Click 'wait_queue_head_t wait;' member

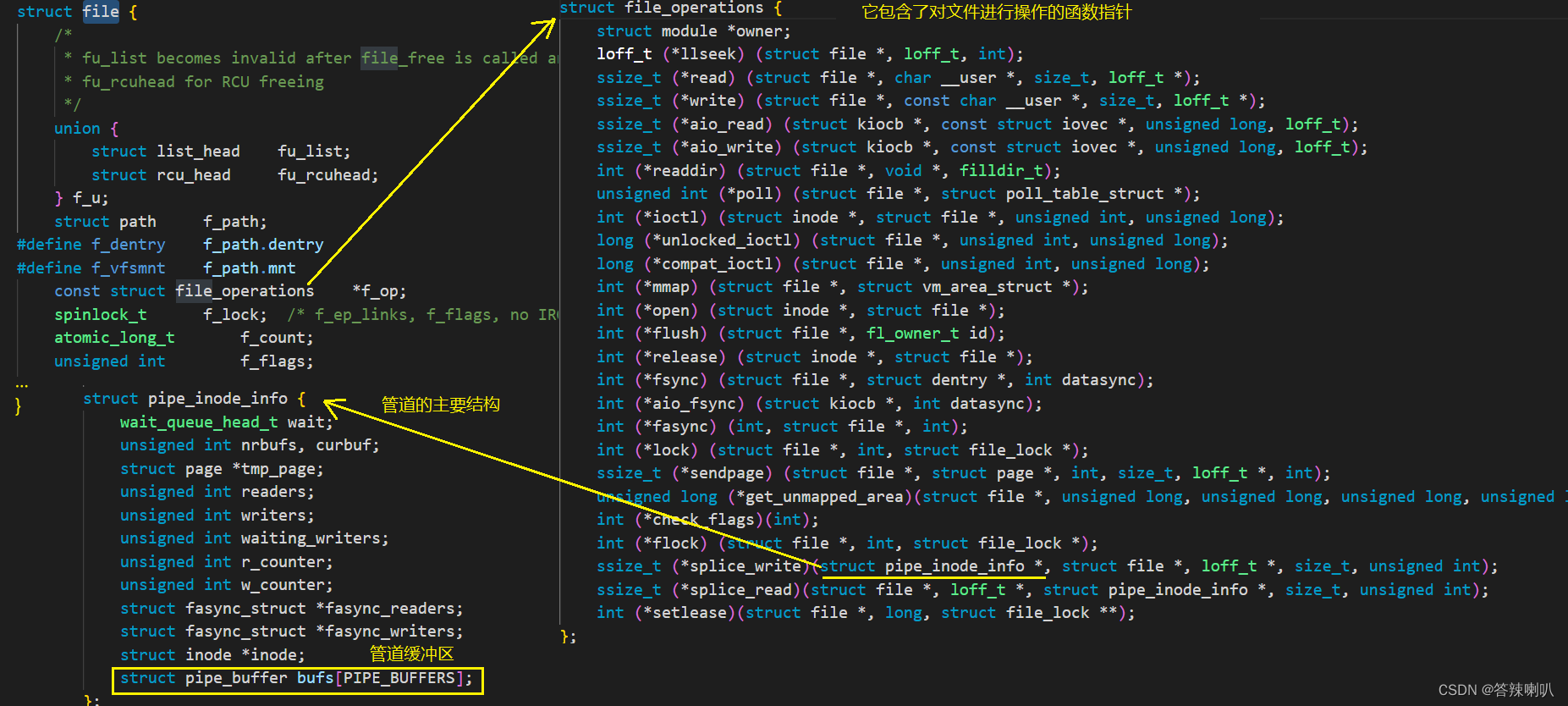coord(227,422)
